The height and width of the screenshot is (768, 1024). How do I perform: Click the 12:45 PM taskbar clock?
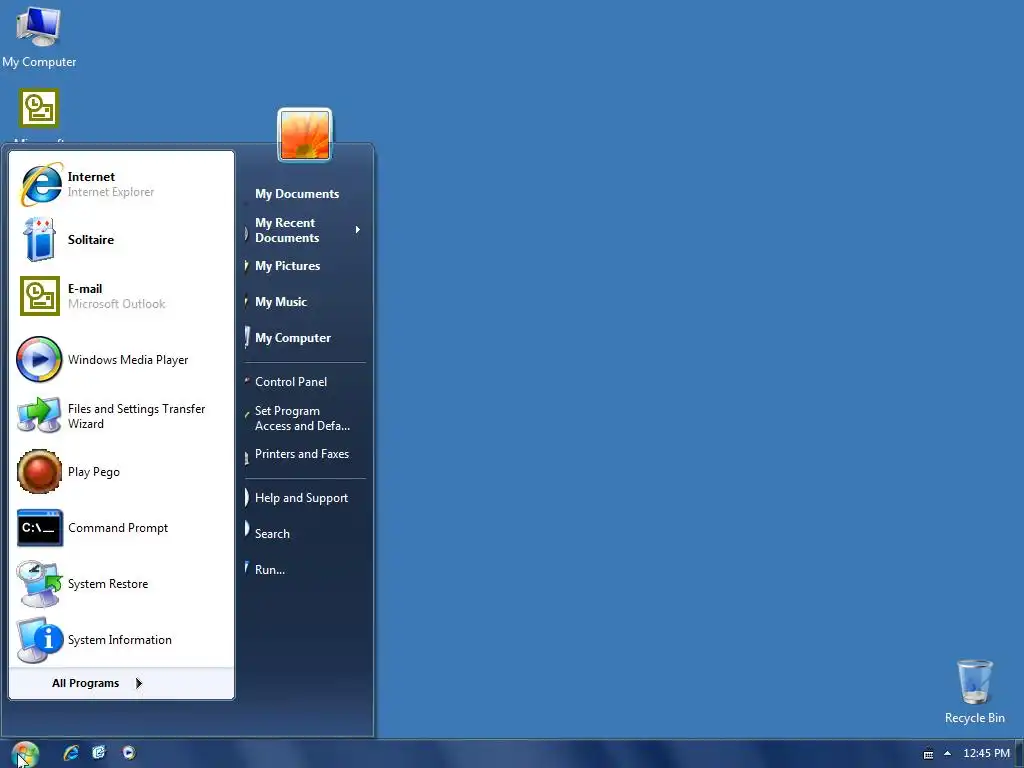click(986, 753)
